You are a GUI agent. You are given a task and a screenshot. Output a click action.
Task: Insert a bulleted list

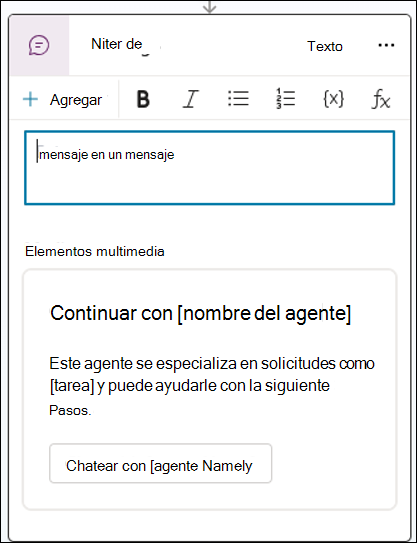(x=238, y=99)
